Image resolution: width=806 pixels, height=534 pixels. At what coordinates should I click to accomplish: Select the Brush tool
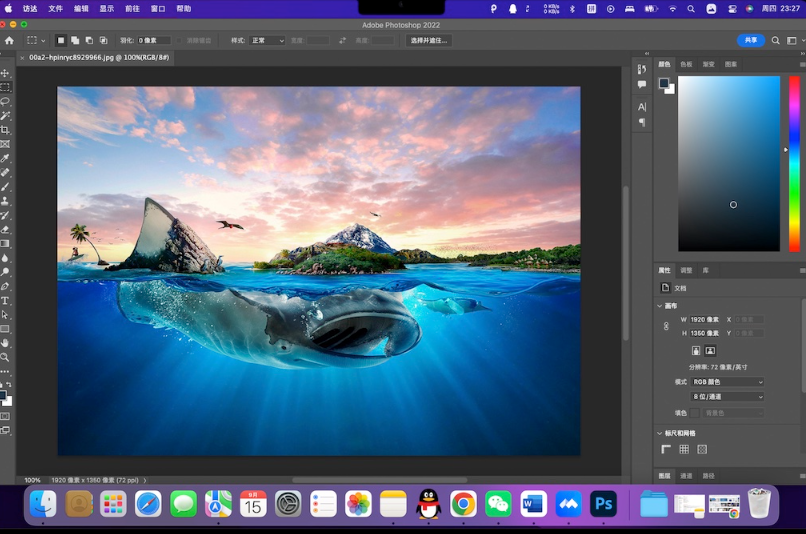[x=5, y=187]
